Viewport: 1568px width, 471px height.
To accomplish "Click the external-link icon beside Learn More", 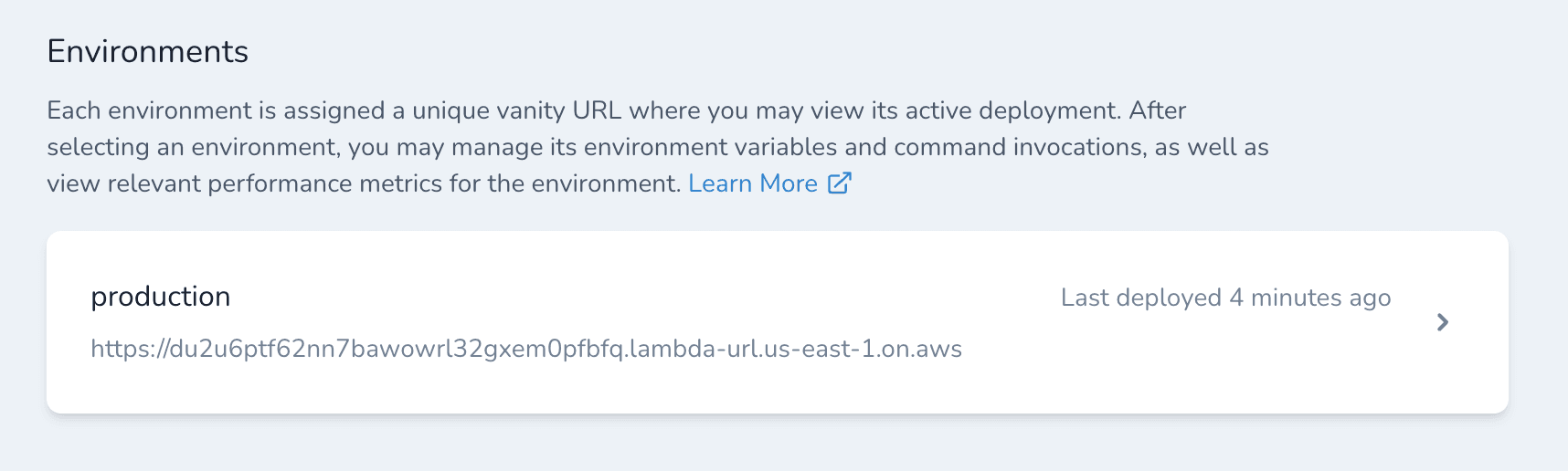I will [x=839, y=183].
